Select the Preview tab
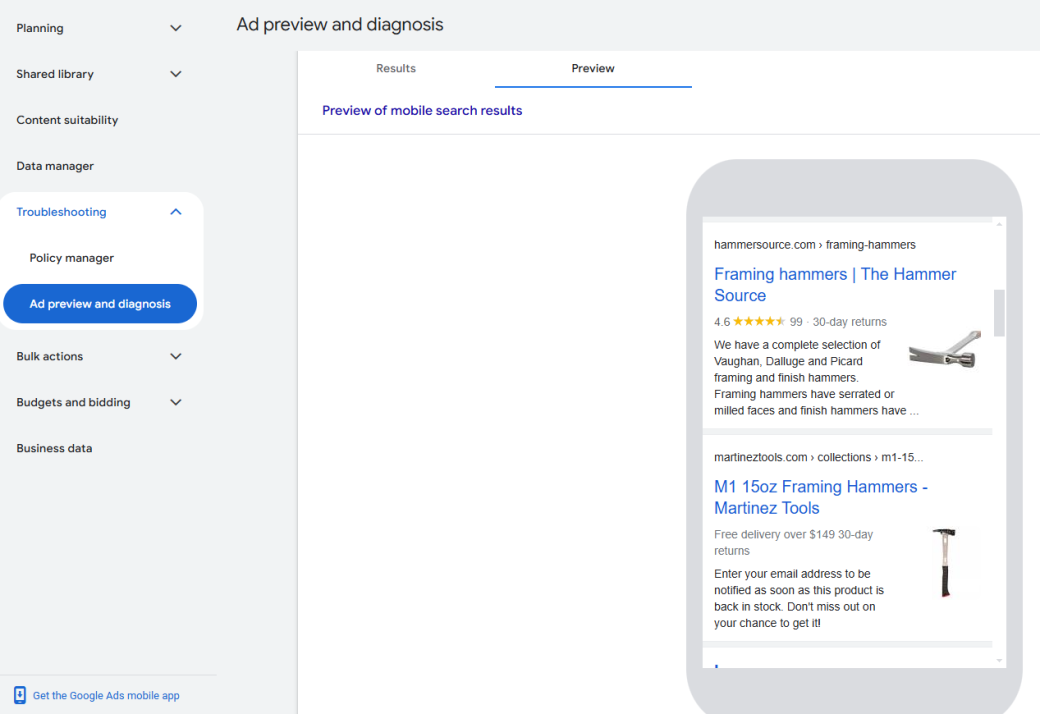Viewport: 1040px width, 714px height. (x=592, y=68)
